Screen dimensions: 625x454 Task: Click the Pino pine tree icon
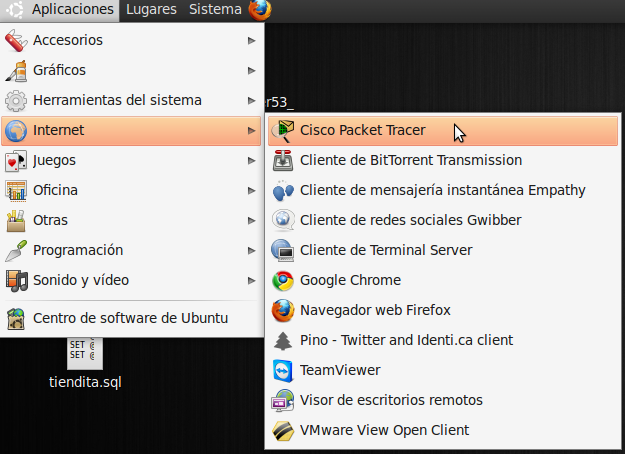point(283,341)
